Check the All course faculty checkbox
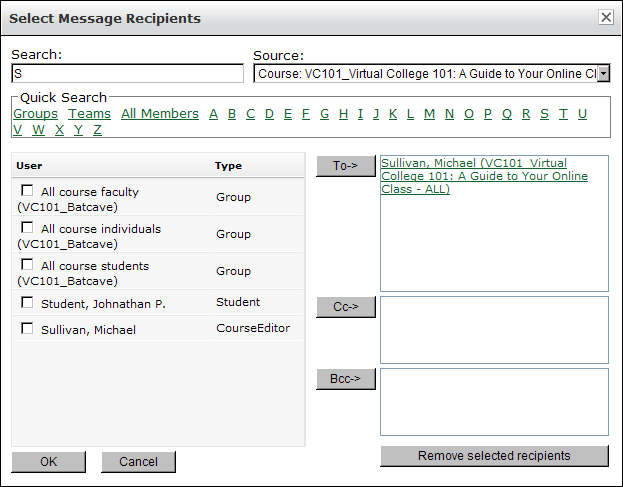Viewport: 623px width, 487px height. tap(27, 191)
